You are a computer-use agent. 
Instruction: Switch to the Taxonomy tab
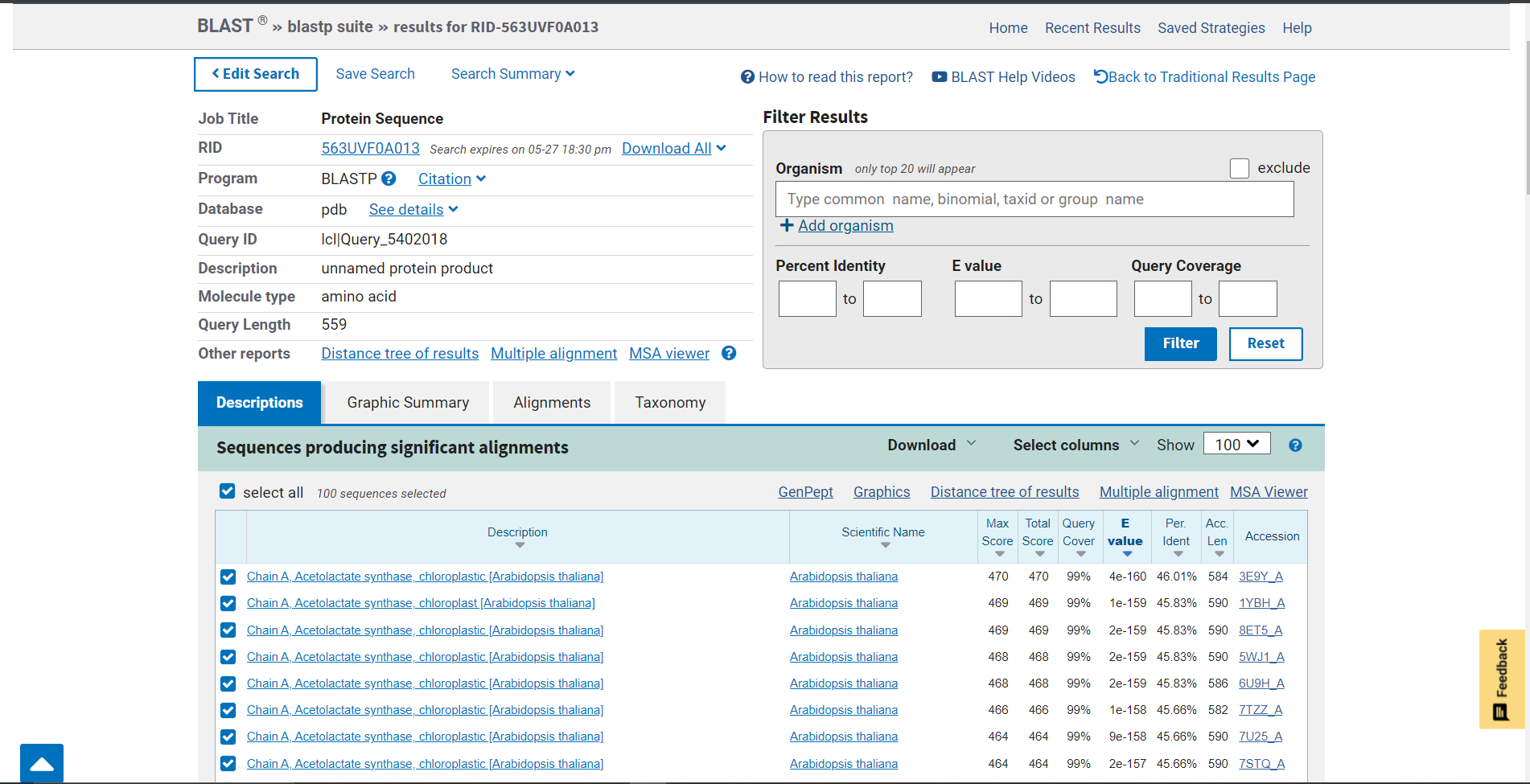pyautogui.click(x=670, y=402)
